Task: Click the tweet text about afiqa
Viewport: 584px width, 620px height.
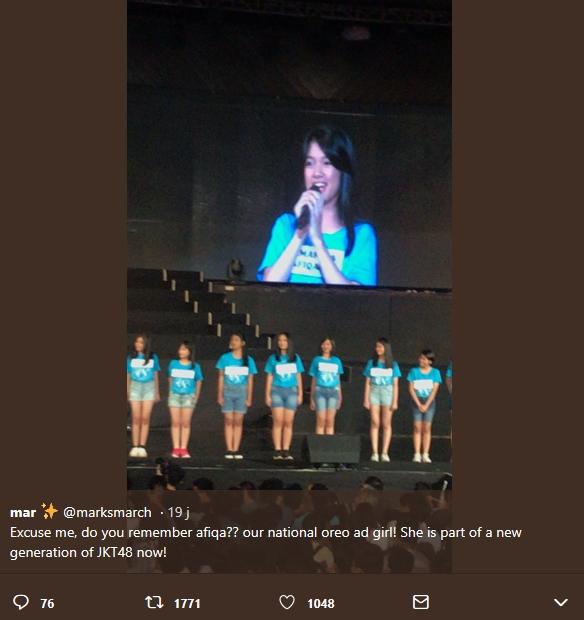Action: 266,542
